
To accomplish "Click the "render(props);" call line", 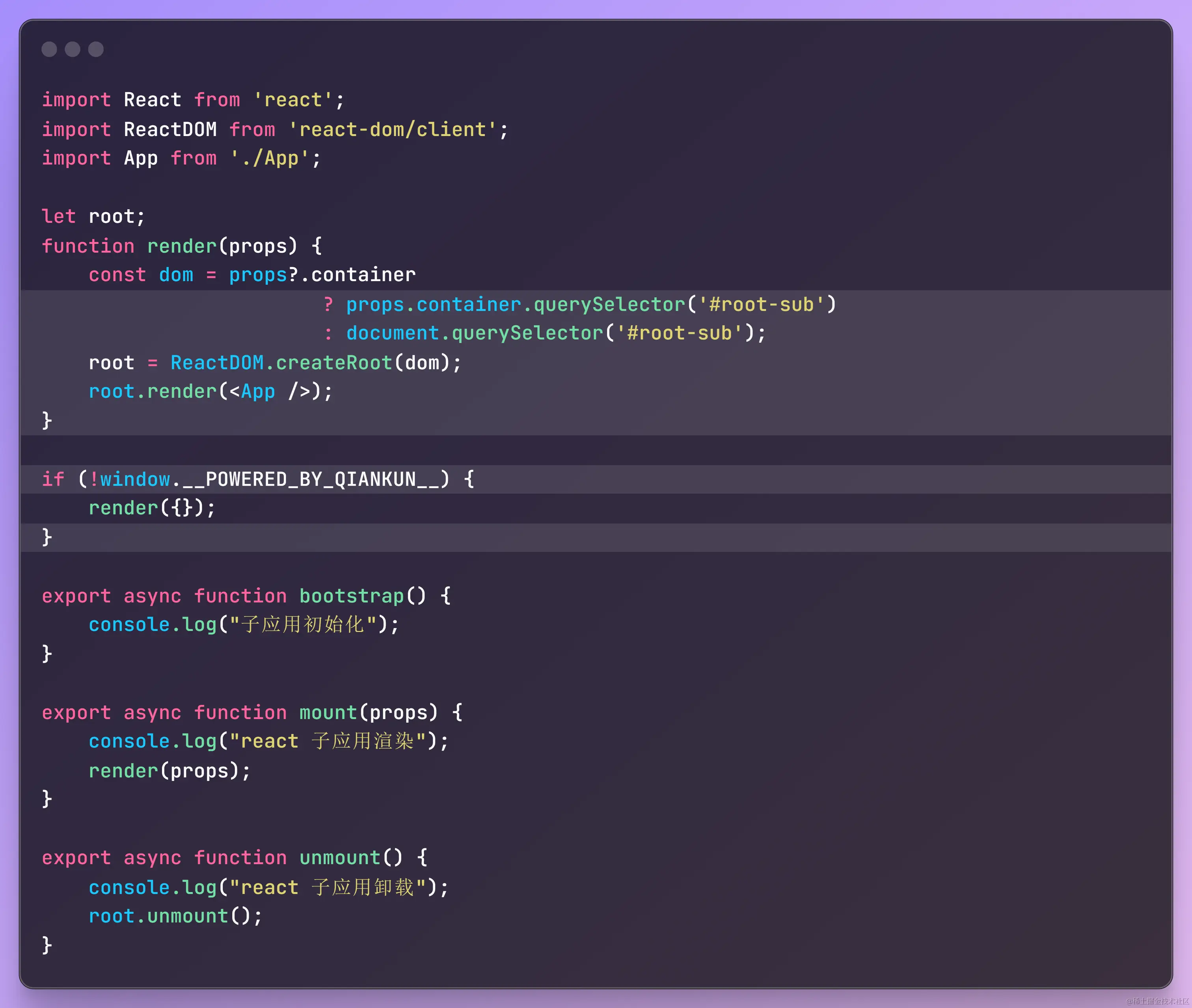I will coord(170,771).
